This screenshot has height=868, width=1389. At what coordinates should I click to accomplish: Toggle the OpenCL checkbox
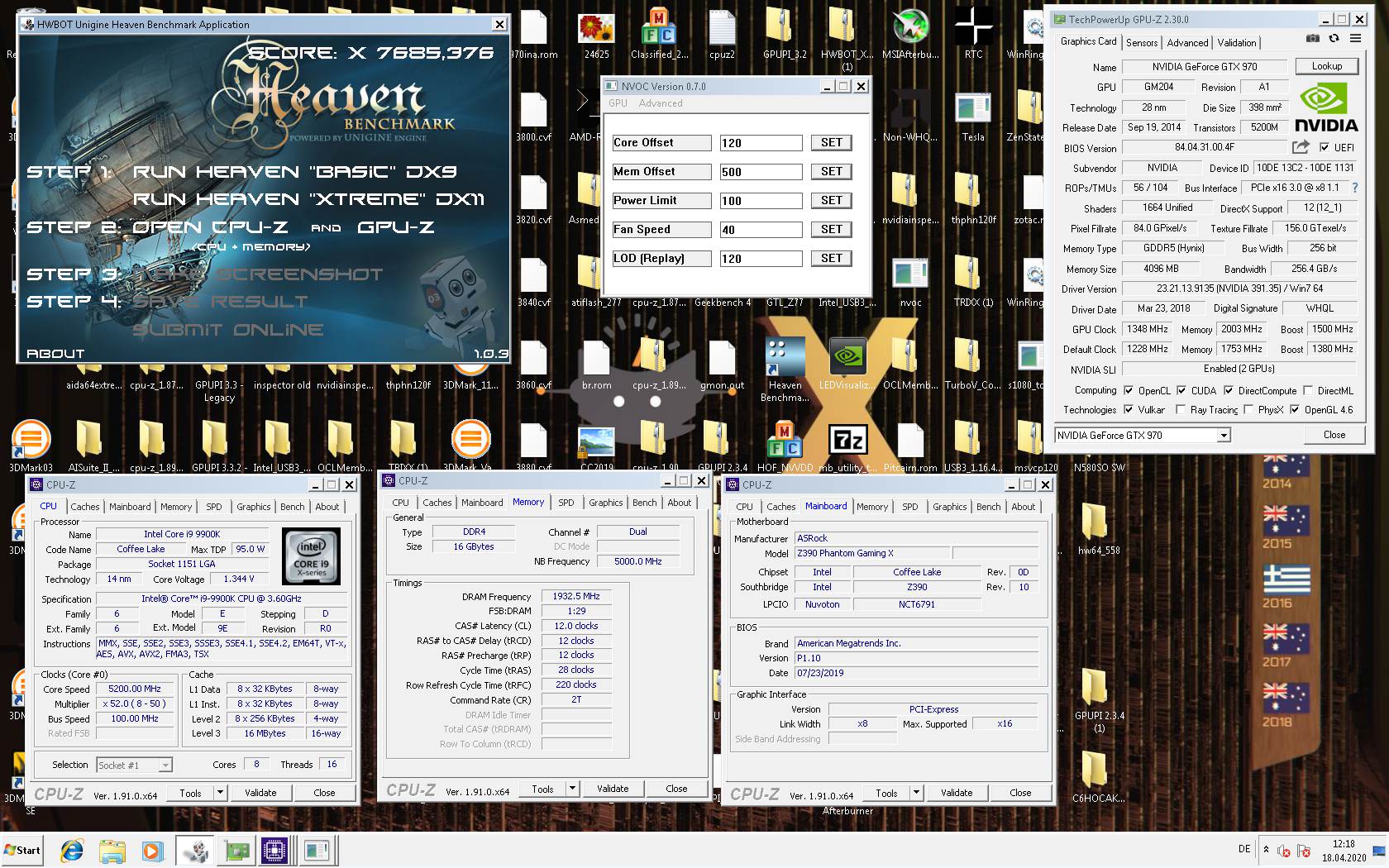(x=1129, y=390)
